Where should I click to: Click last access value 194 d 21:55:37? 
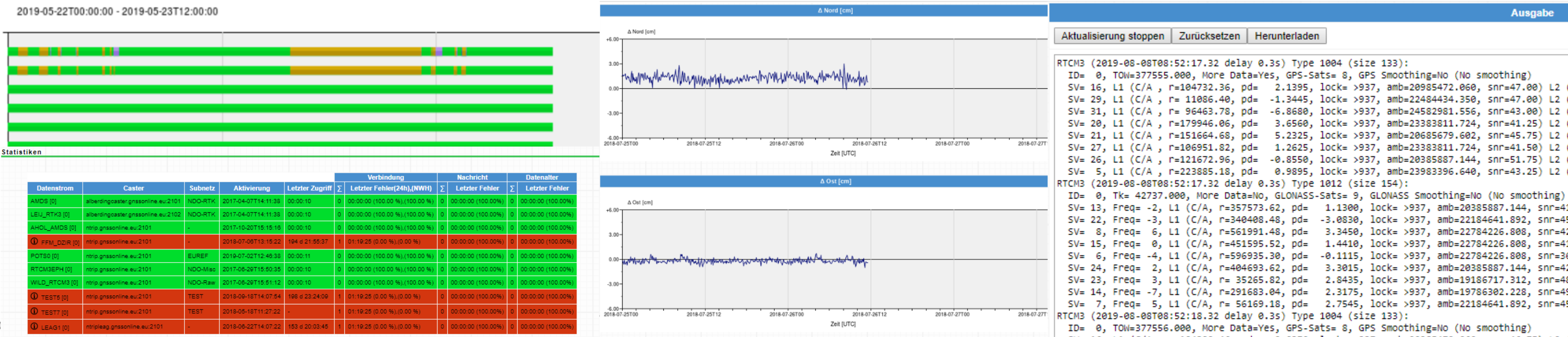[x=309, y=242]
